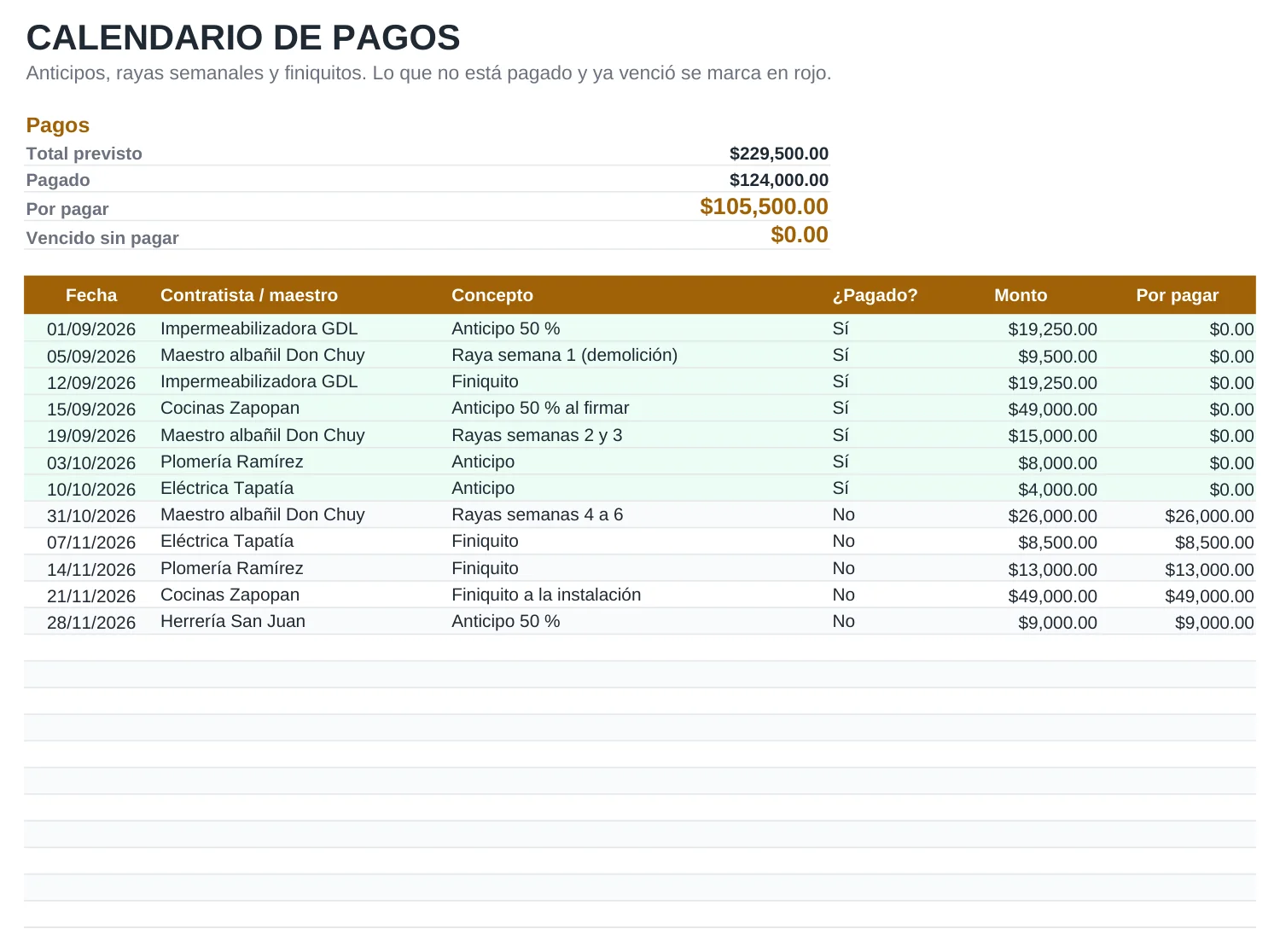Click the Vencido sin pagar label
The height and width of the screenshot is (952, 1280).
pos(102,238)
